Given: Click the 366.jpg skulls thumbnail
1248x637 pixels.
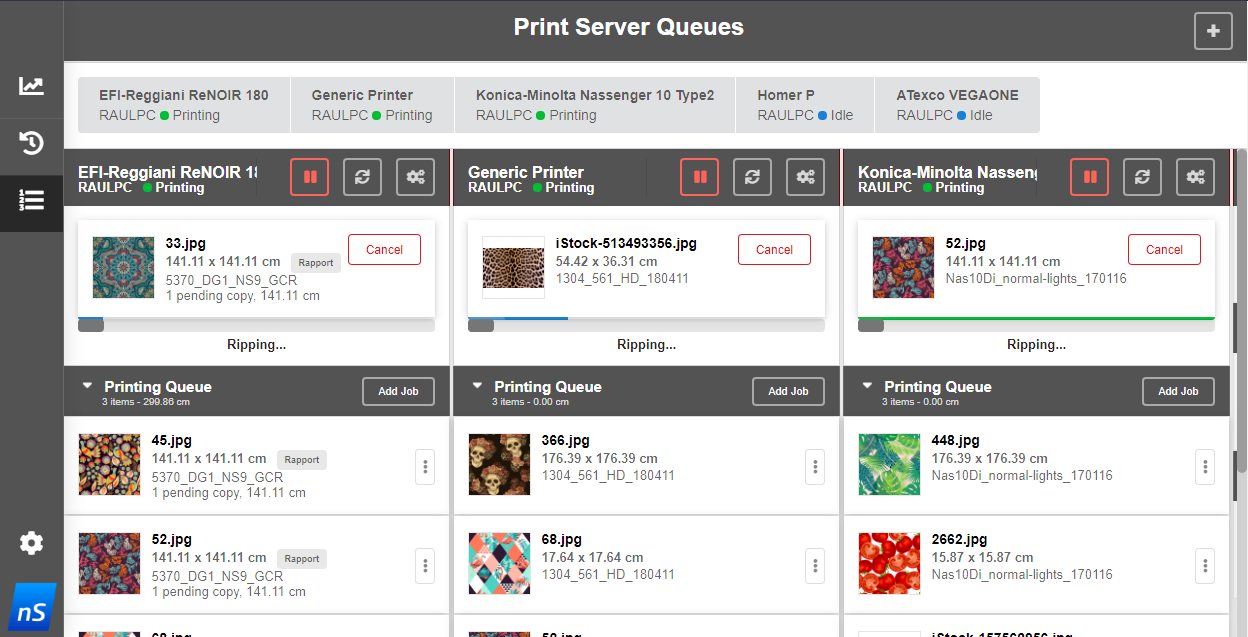Looking at the screenshot, I should click(499, 465).
